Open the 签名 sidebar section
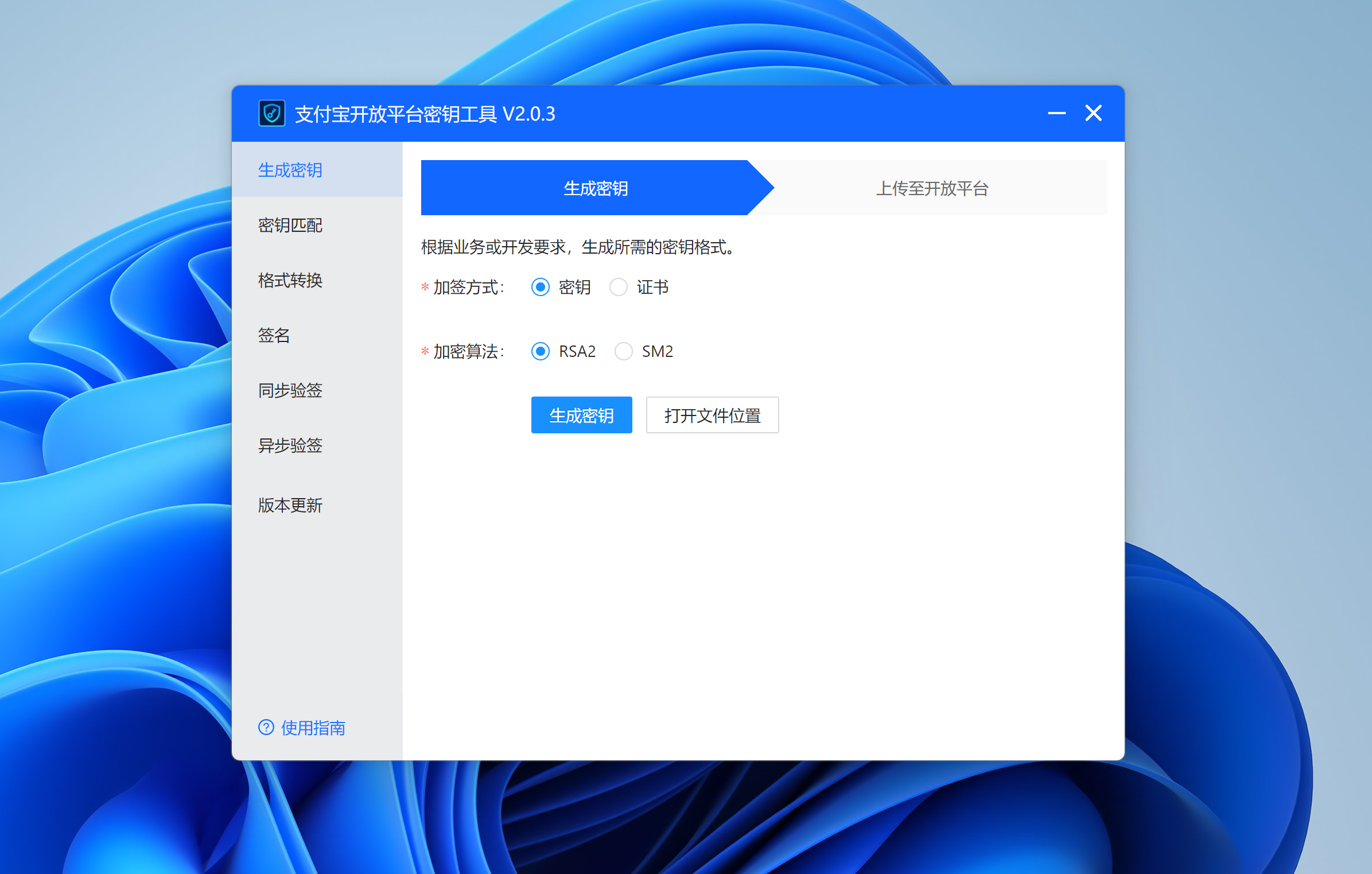This screenshot has width=1372, height=874. [317, 335]
